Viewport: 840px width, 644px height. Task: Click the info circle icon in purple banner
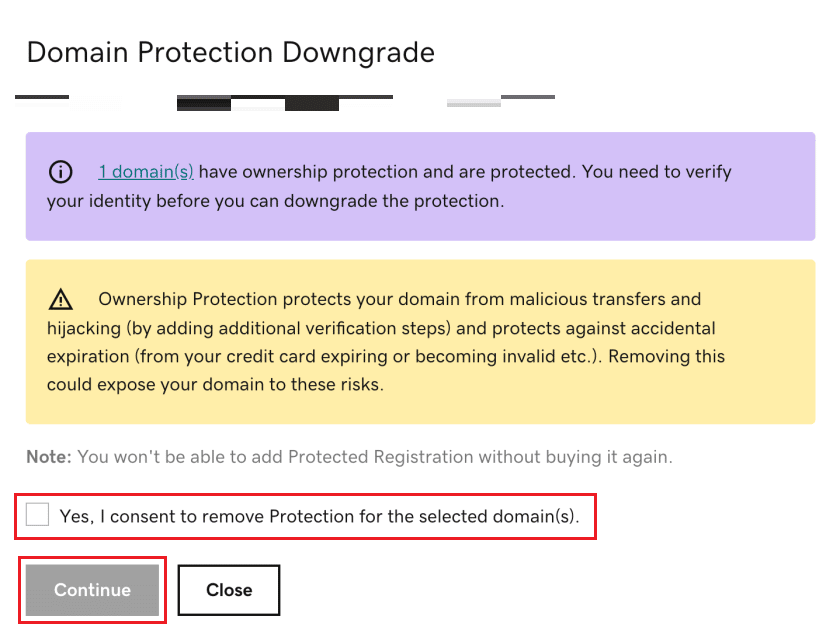click(x=60, y=172)
